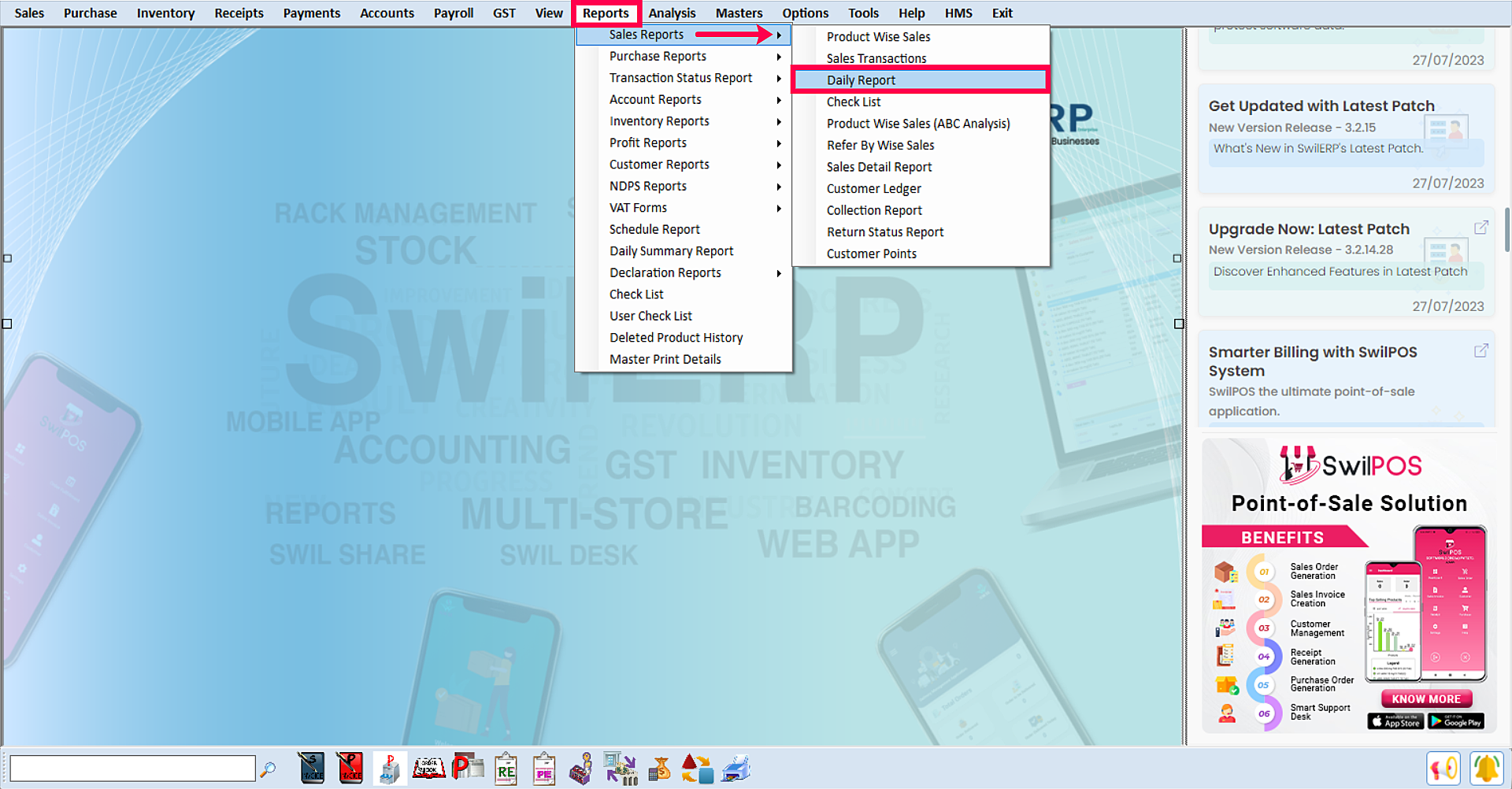Open the HMS menu
The height and width of the screenshot is (789, 1512).
958,13
